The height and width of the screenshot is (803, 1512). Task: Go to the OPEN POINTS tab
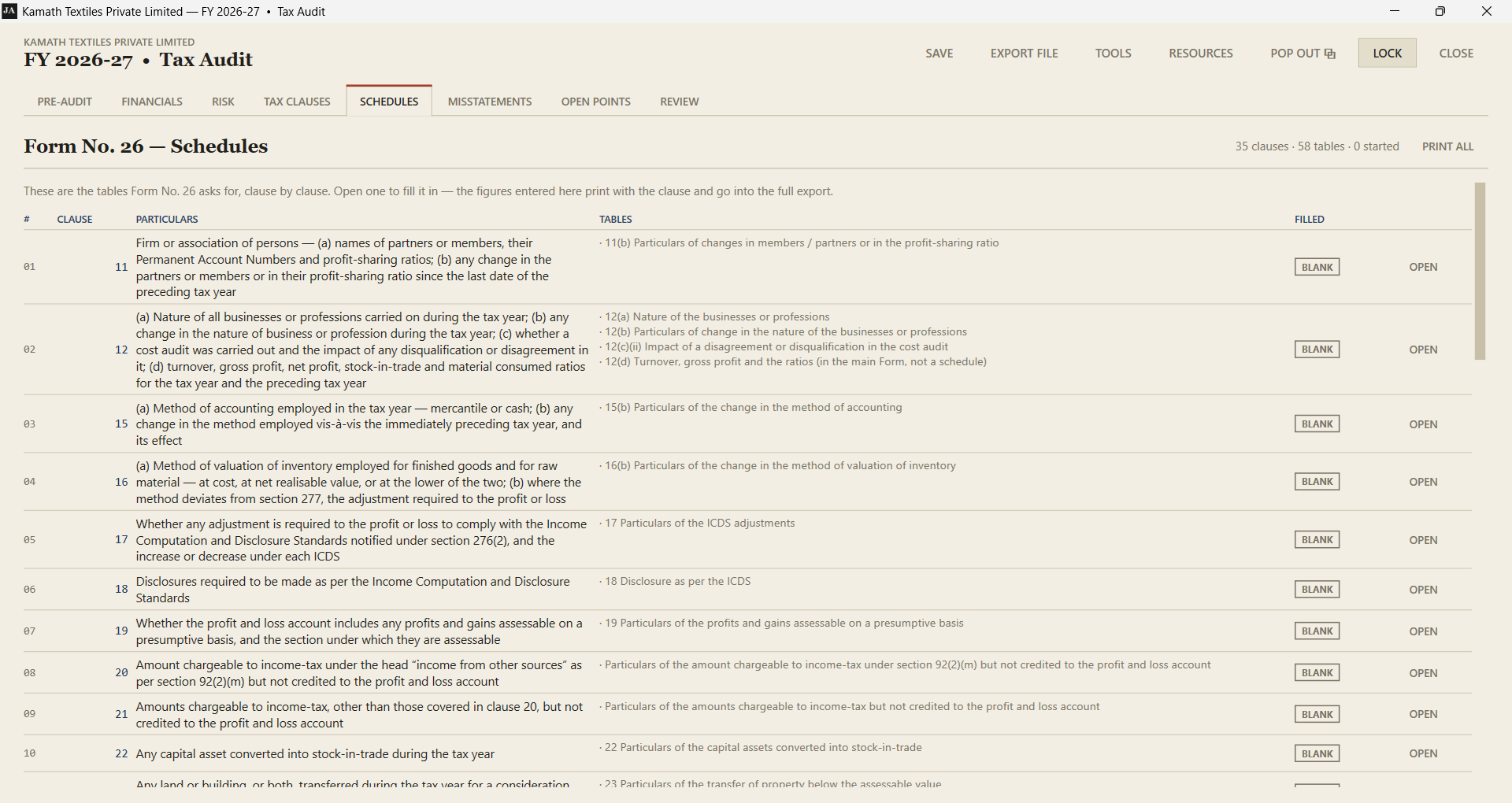tap(595, 102)
